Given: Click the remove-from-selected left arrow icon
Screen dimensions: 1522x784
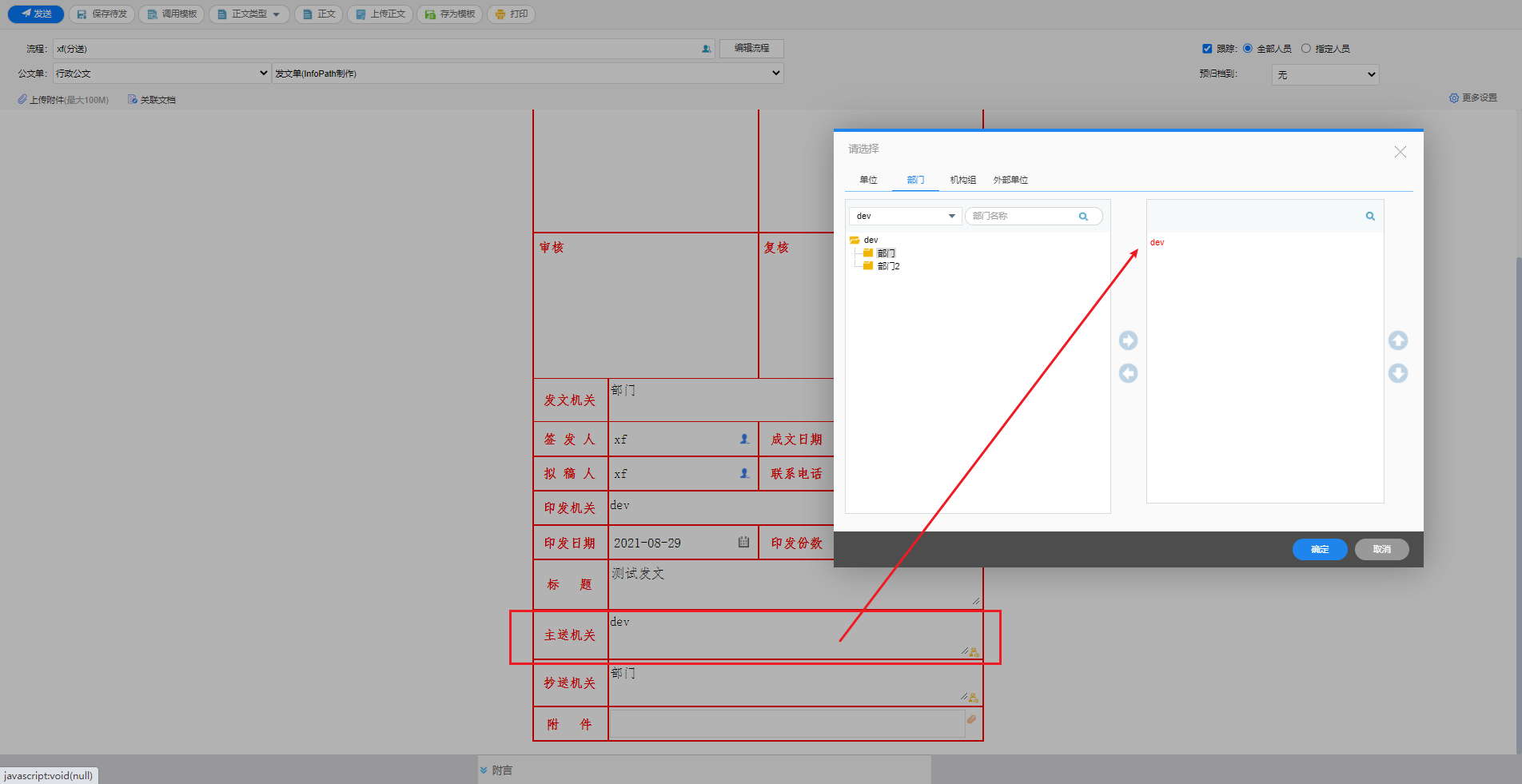Looking at the screenshot, I should [1128, 373].
